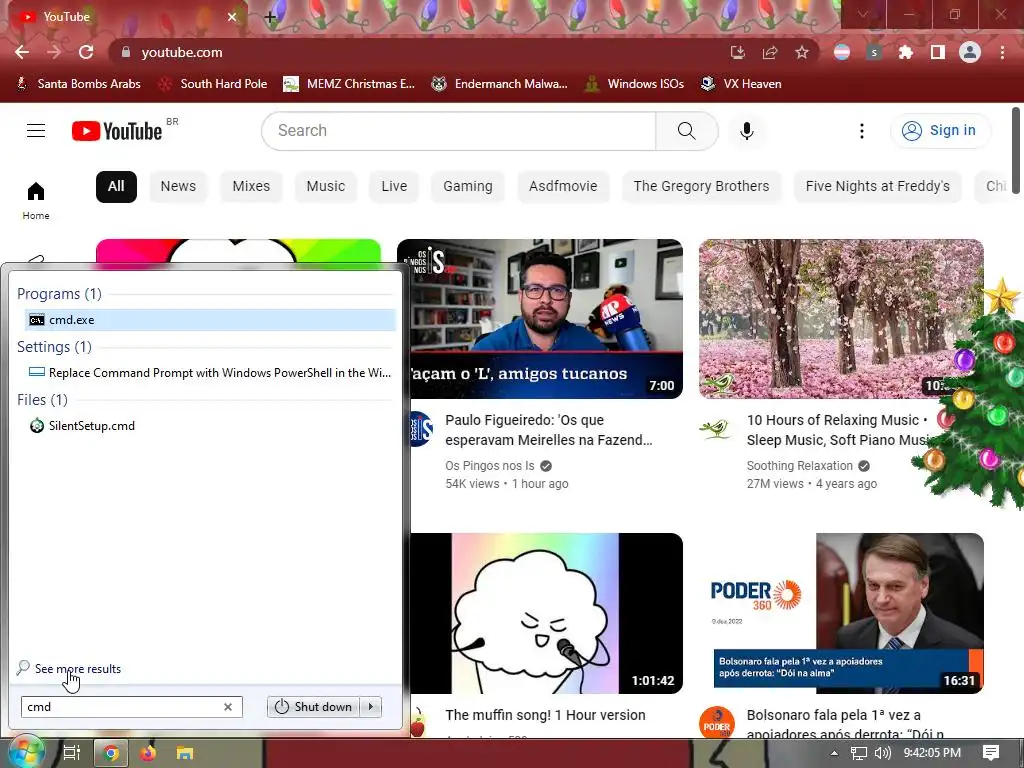Open VX Heaven bookmark
This screenshot has width=1024, height=768.
741,84
